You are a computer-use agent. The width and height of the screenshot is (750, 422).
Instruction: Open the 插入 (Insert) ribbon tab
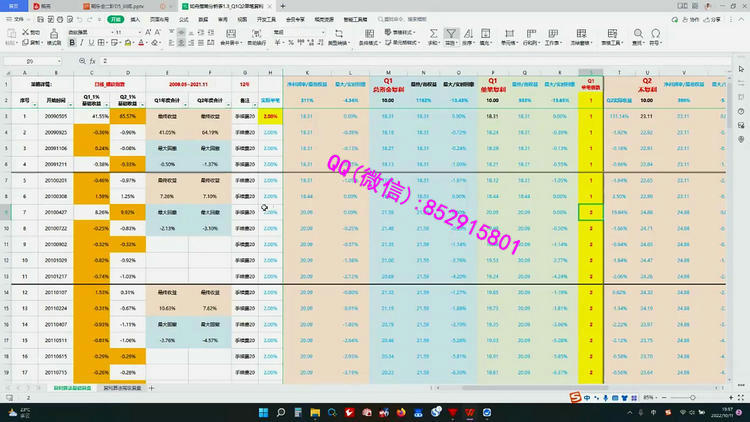[x=137, y=19]
